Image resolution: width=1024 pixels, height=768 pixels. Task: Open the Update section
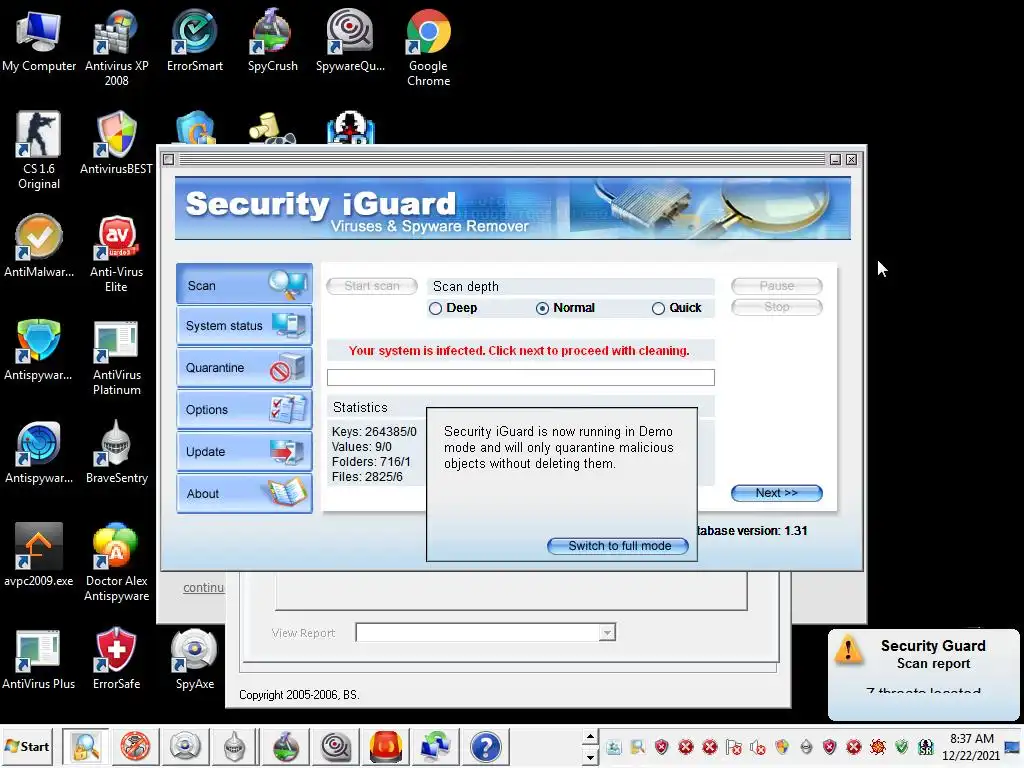coord(244,451)
